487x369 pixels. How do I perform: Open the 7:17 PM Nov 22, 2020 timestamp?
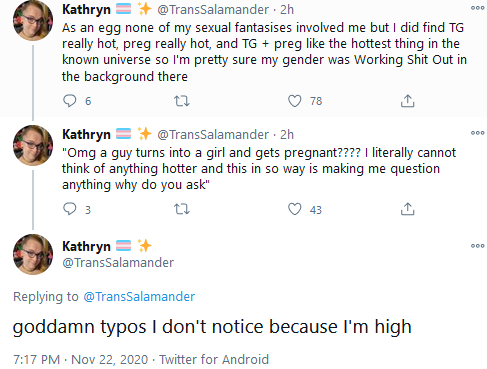80,359
